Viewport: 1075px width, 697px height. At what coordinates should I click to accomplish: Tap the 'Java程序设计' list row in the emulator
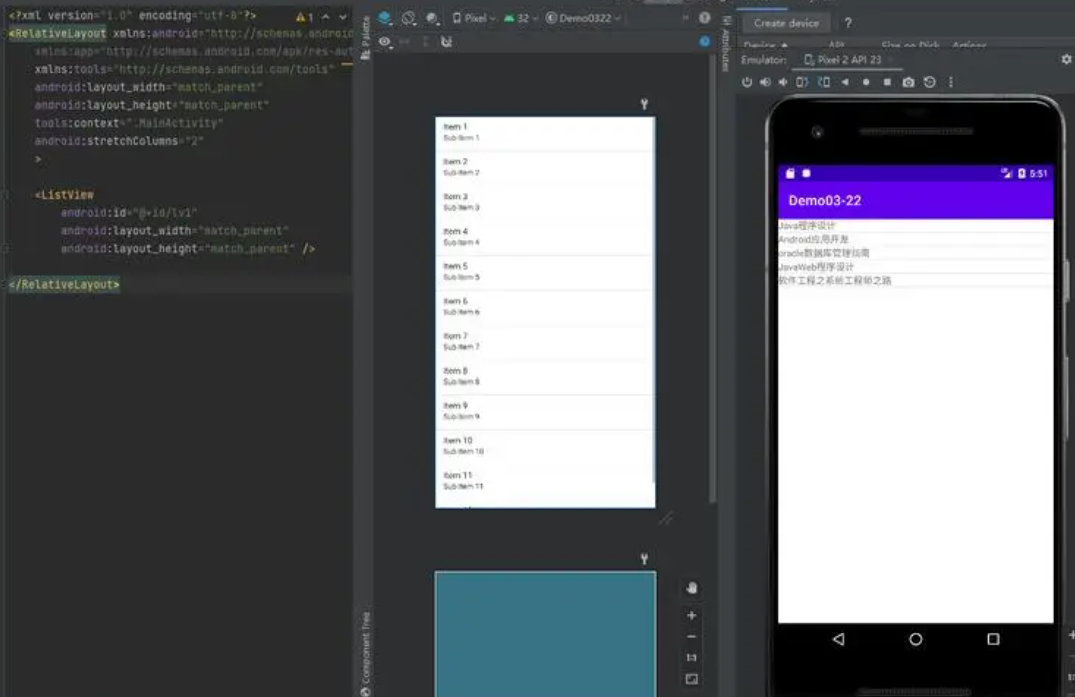click(x=915, y=225)
